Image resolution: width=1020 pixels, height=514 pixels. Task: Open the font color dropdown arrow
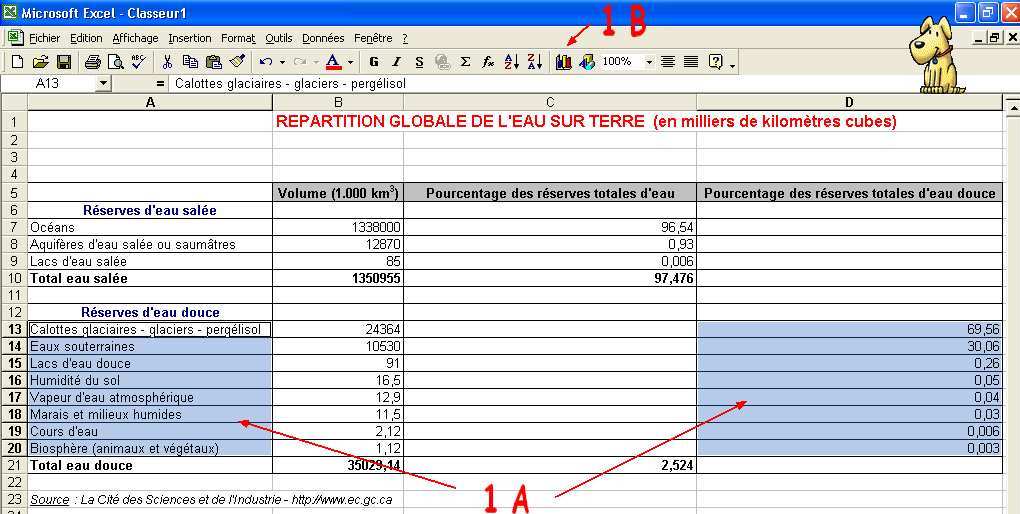pos(350,62)
